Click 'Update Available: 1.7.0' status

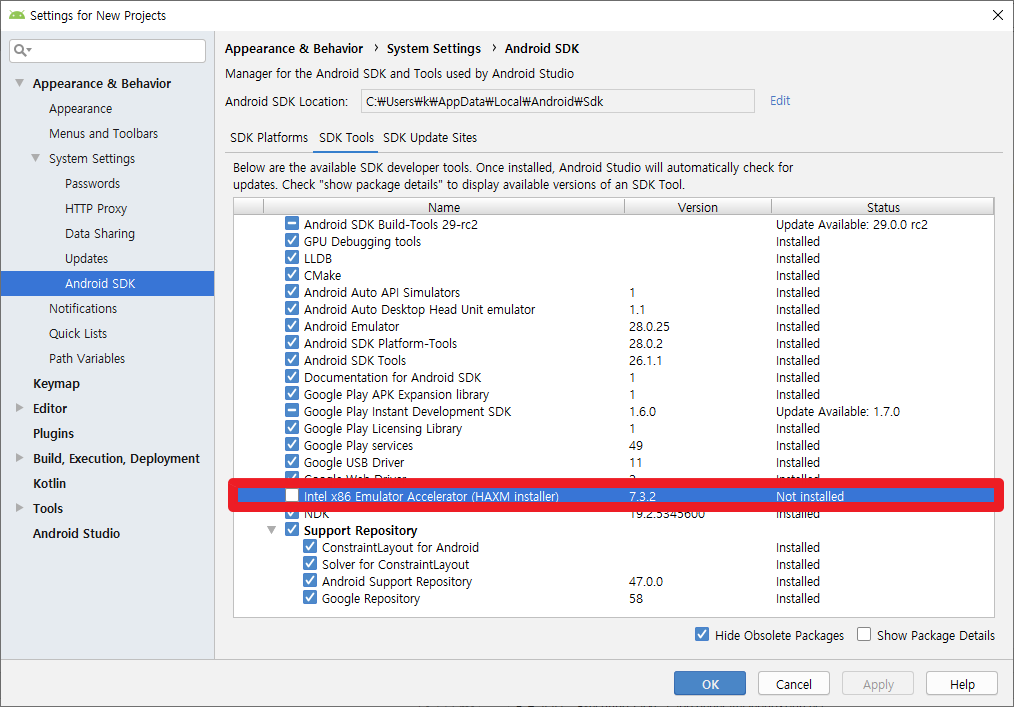[837, 411]
